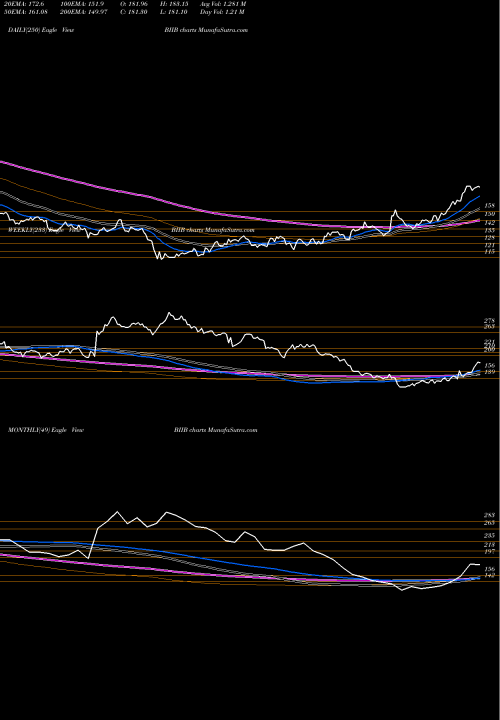Click the 156 price label on weekly chart
The width and height of the screenshot is (500, 720).
(489, 366)
